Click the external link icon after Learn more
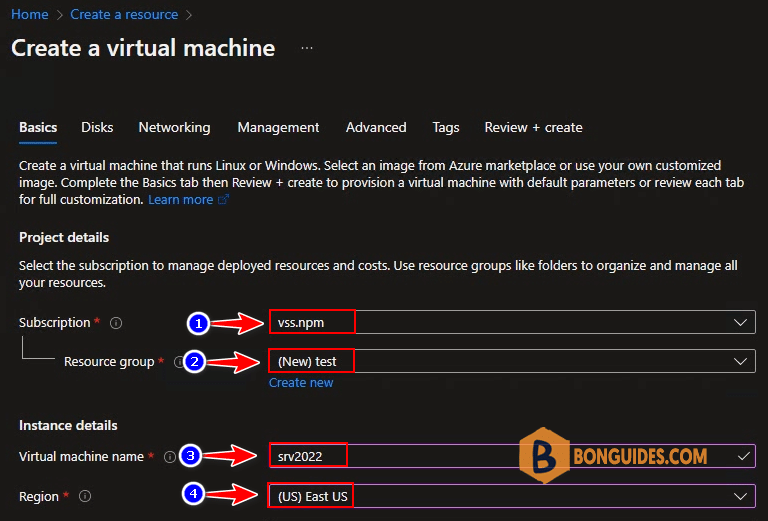Screen dimensions: 768x521 (x=223, y=199)
